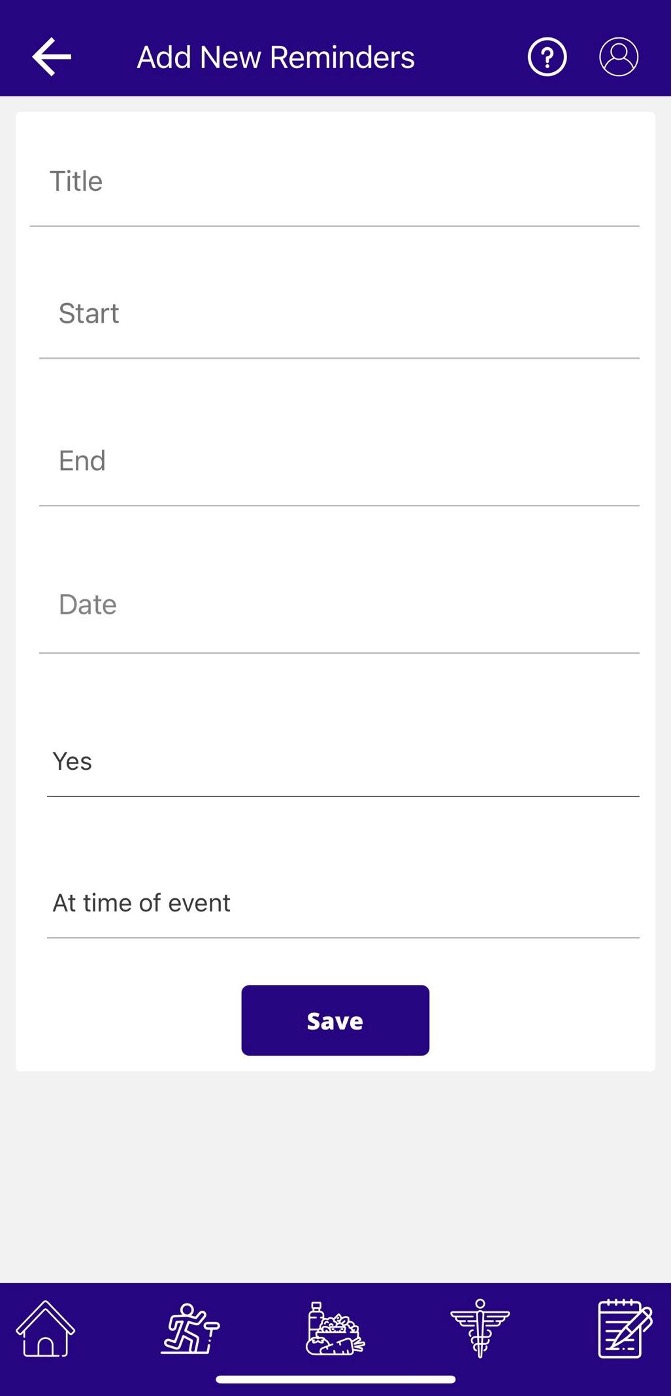Open the food and nutrition icon
This screenshot has width=672, height=1396.
tap(335, 1329)
